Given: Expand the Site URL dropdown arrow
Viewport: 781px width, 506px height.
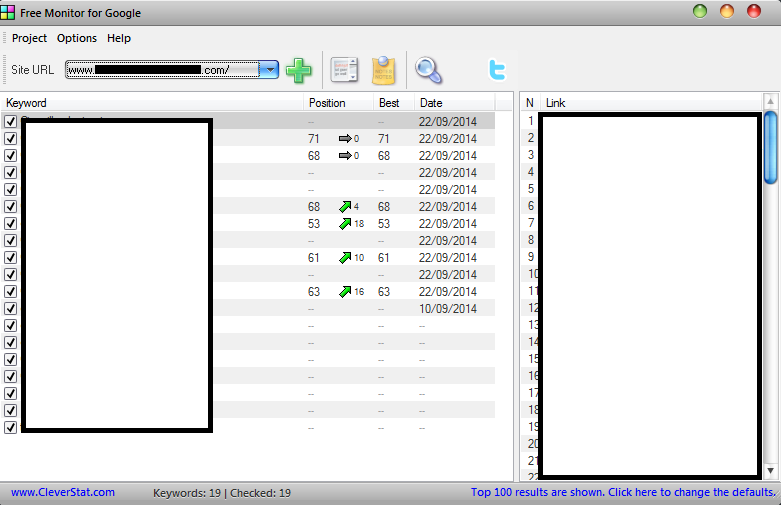Looking at the screenshot, I should point(269,70).
